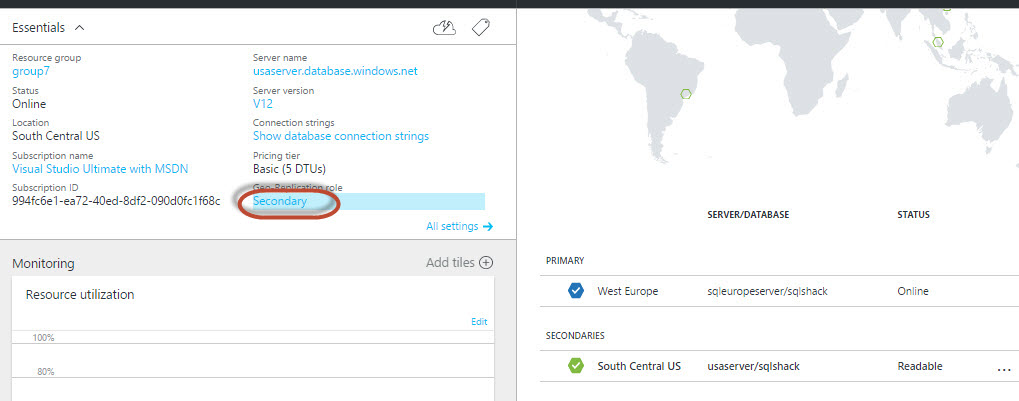Click the blue West Europe primary hexagon icon
This screenshot has width=1019, height=401.
click(575, 291)
